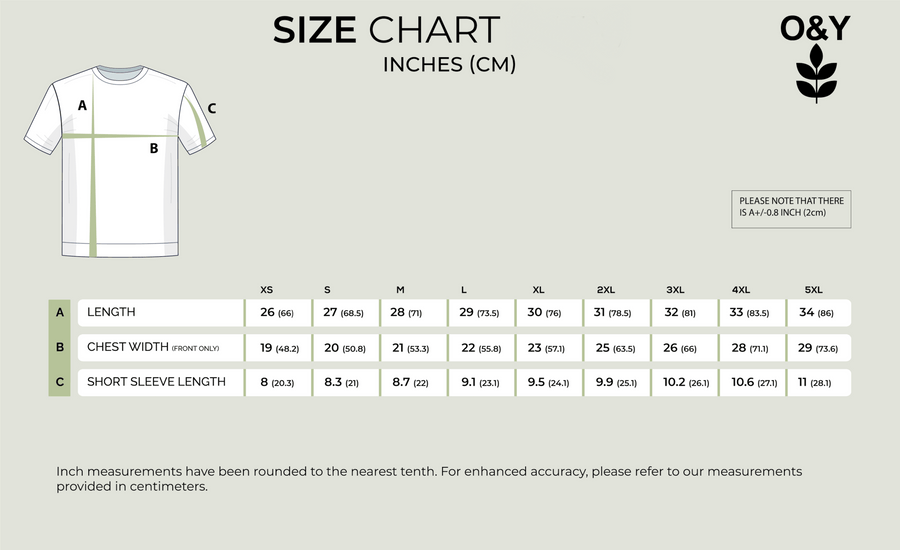Click the LENGTH row label
This screenshot has height=550, width=900.
tap(111, 312)
